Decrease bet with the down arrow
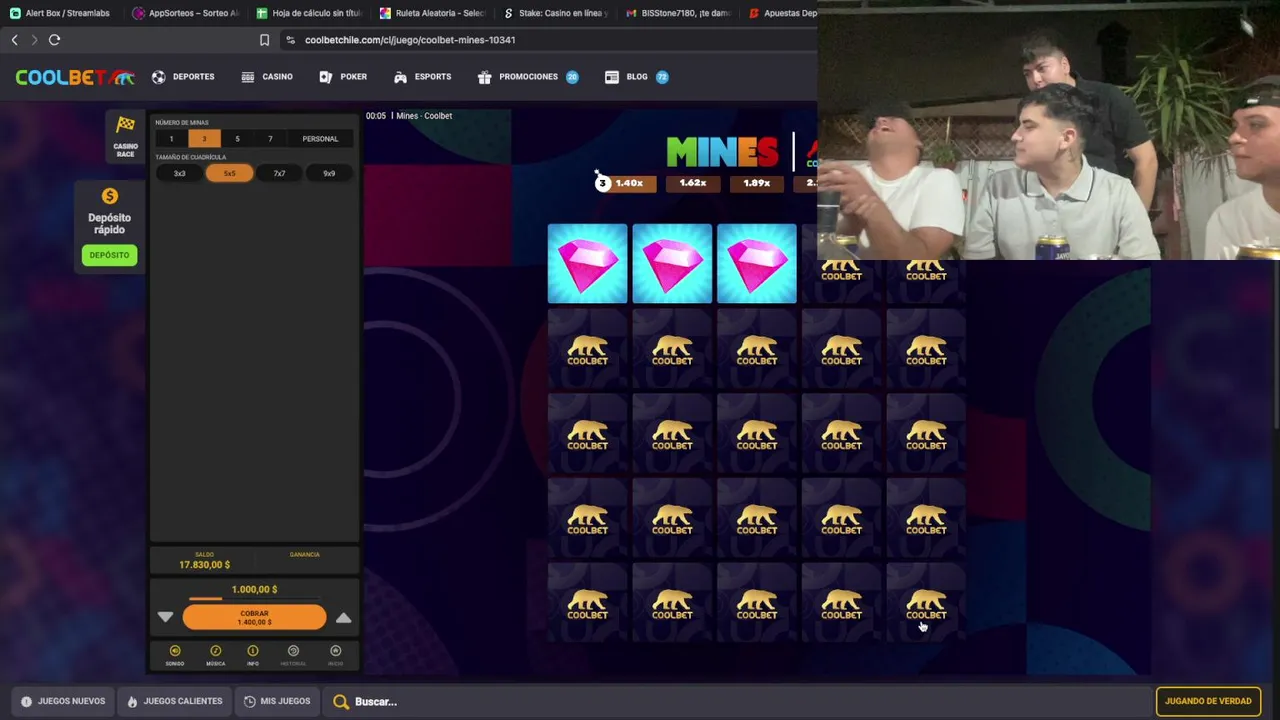The width and height of the screenshot is (1280, 720). [x=165, y=618]
